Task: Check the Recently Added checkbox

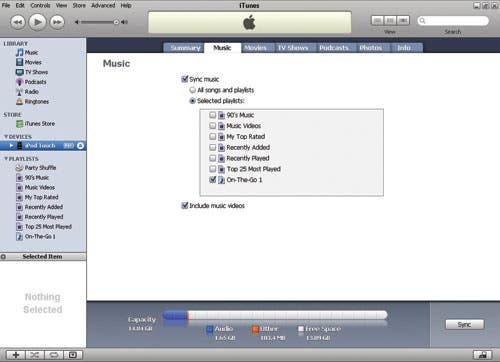Action: coord(213,147)
